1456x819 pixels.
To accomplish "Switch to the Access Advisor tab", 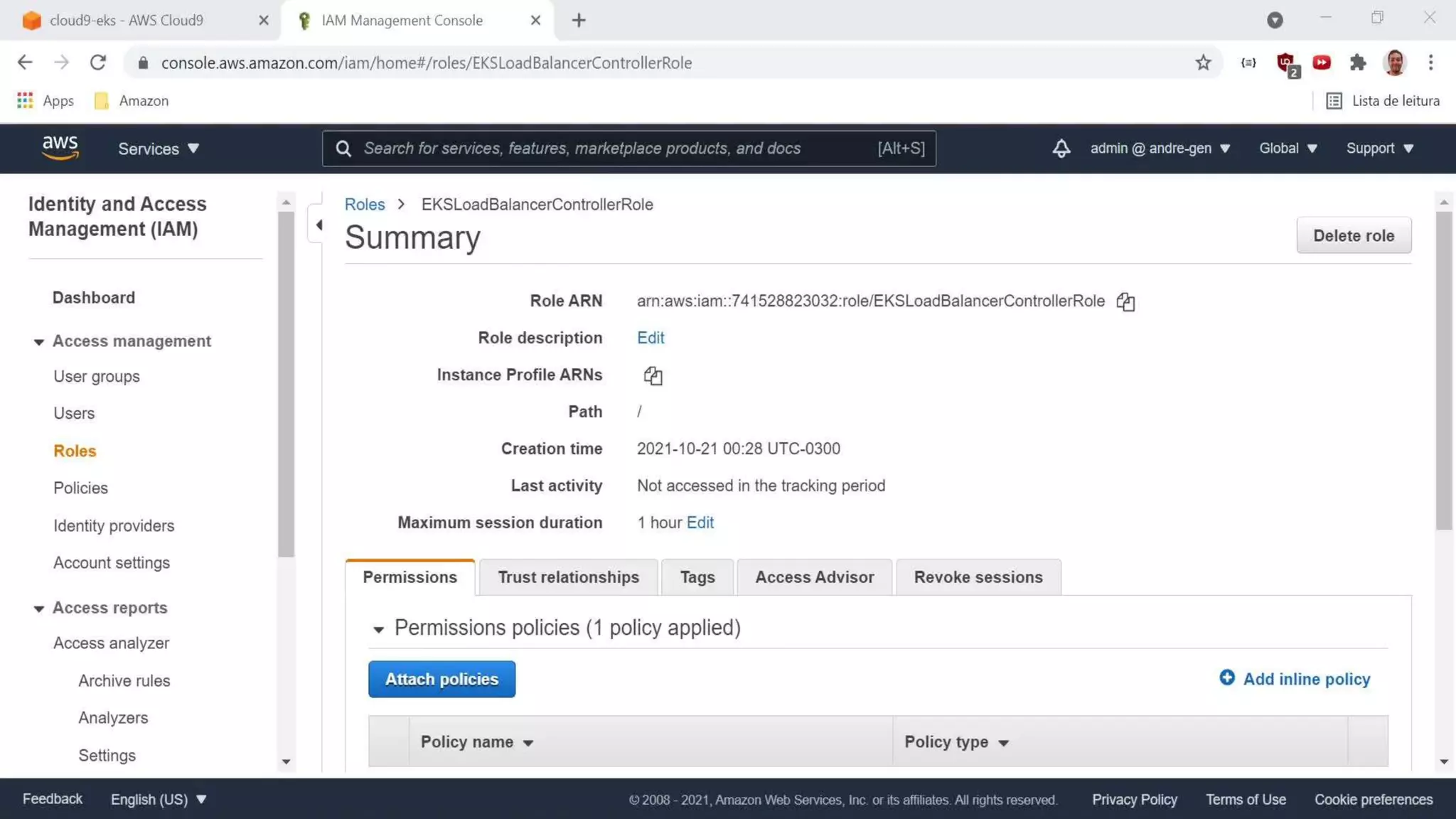I will 814,577.
